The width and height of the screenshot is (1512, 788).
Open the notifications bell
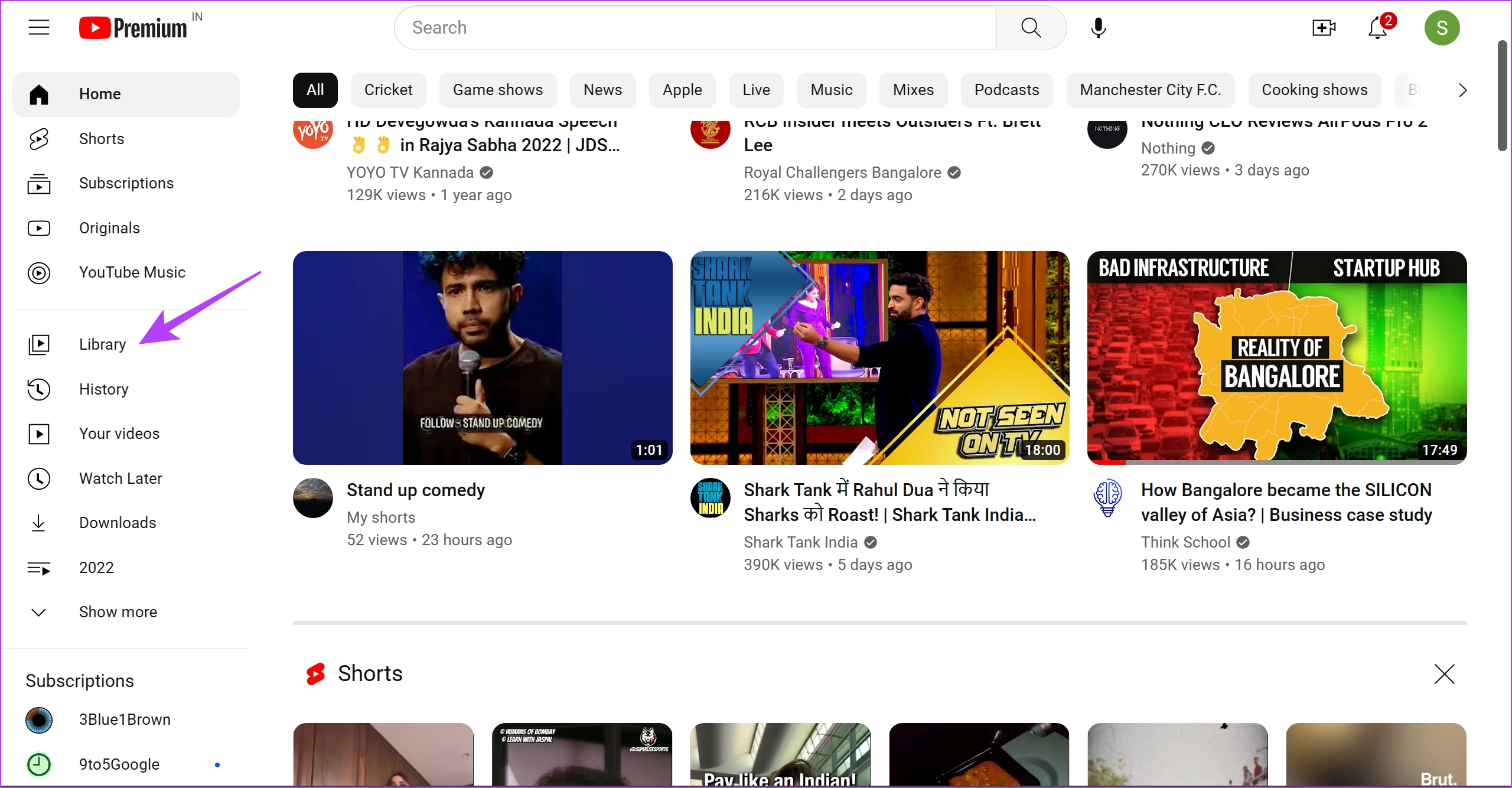[1377, 28]
